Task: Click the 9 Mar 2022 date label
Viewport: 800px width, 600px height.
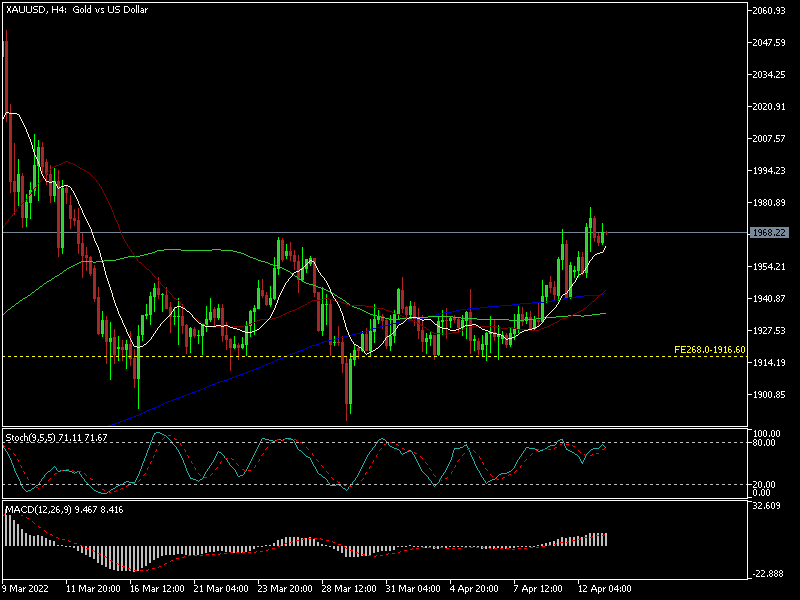Action: coord(27,588)
